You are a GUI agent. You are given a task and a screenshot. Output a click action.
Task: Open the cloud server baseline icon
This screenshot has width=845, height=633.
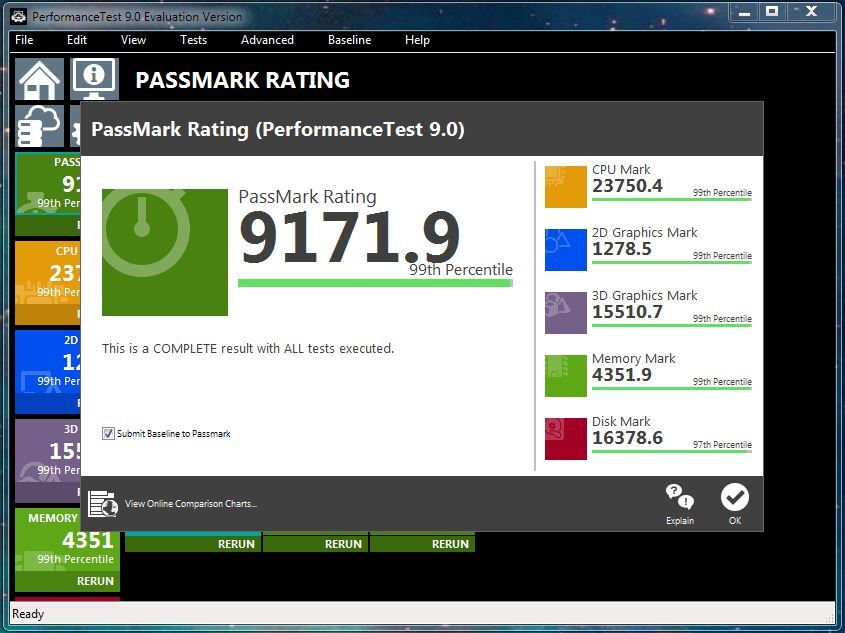[39, 126]
